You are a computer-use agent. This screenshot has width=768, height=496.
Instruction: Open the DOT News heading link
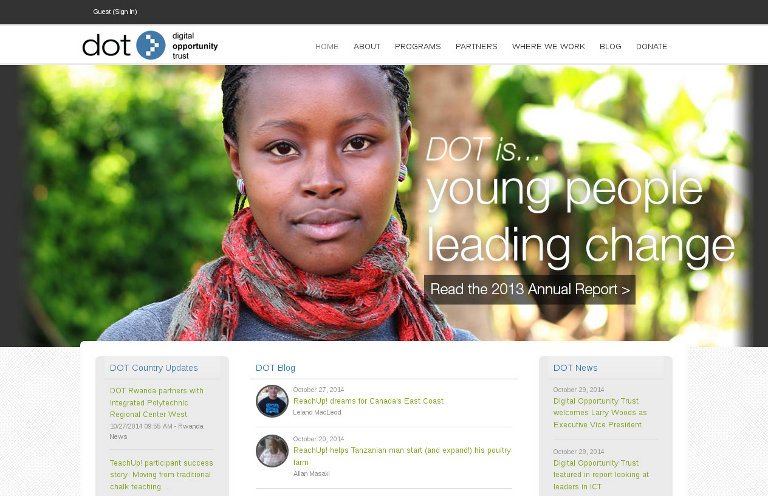576,368
